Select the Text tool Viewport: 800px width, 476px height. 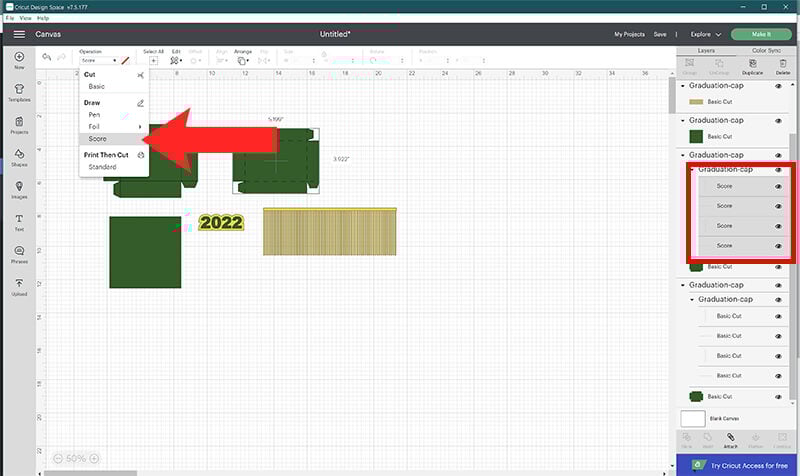(x=19, y=218)
